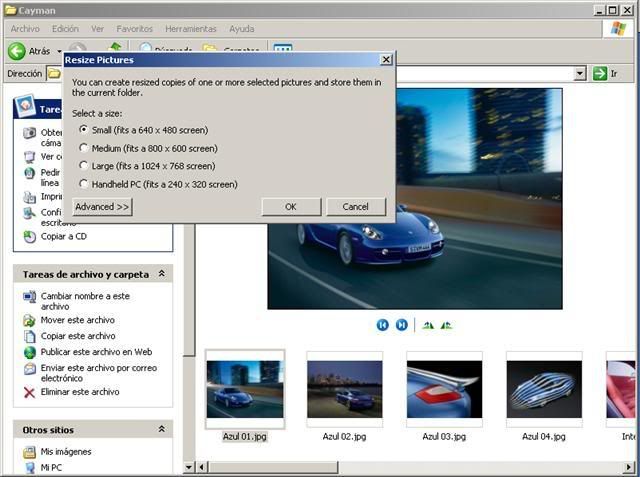Select the Large 1024 x 768 size option
Viewport: 640px width, 477px height.
click(x=83, y=165)
